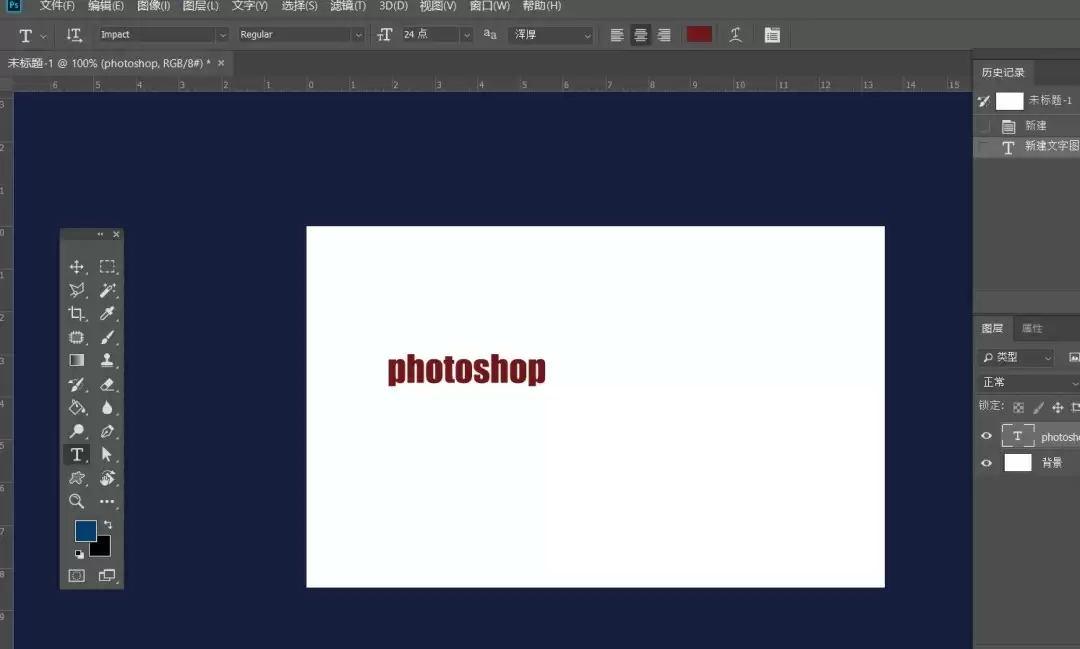Screen dimensions: 1080x649
Task: Pick the Eyedropper tool
Action: 107,313
